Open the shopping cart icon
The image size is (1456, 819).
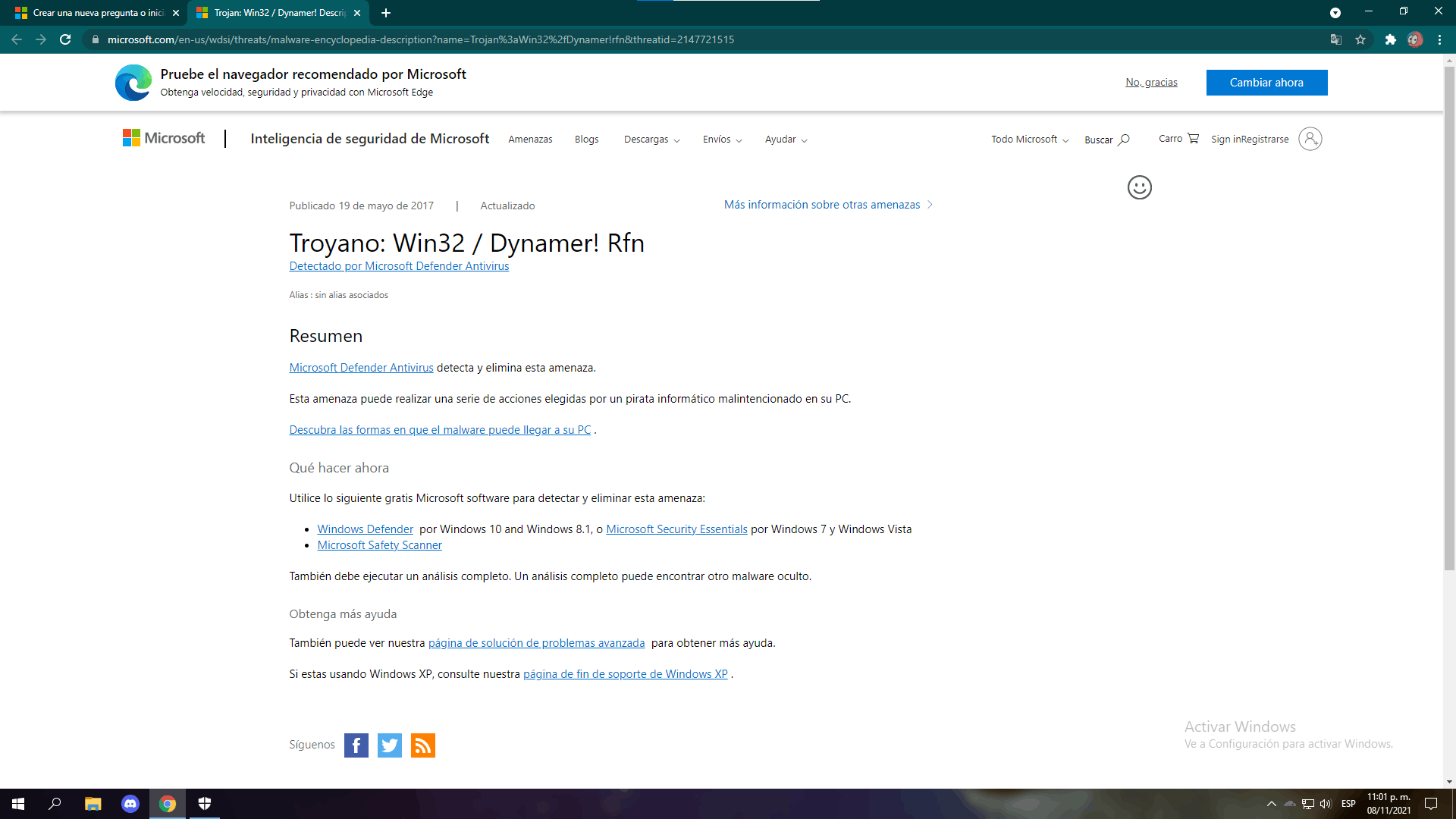point(1193,139)
